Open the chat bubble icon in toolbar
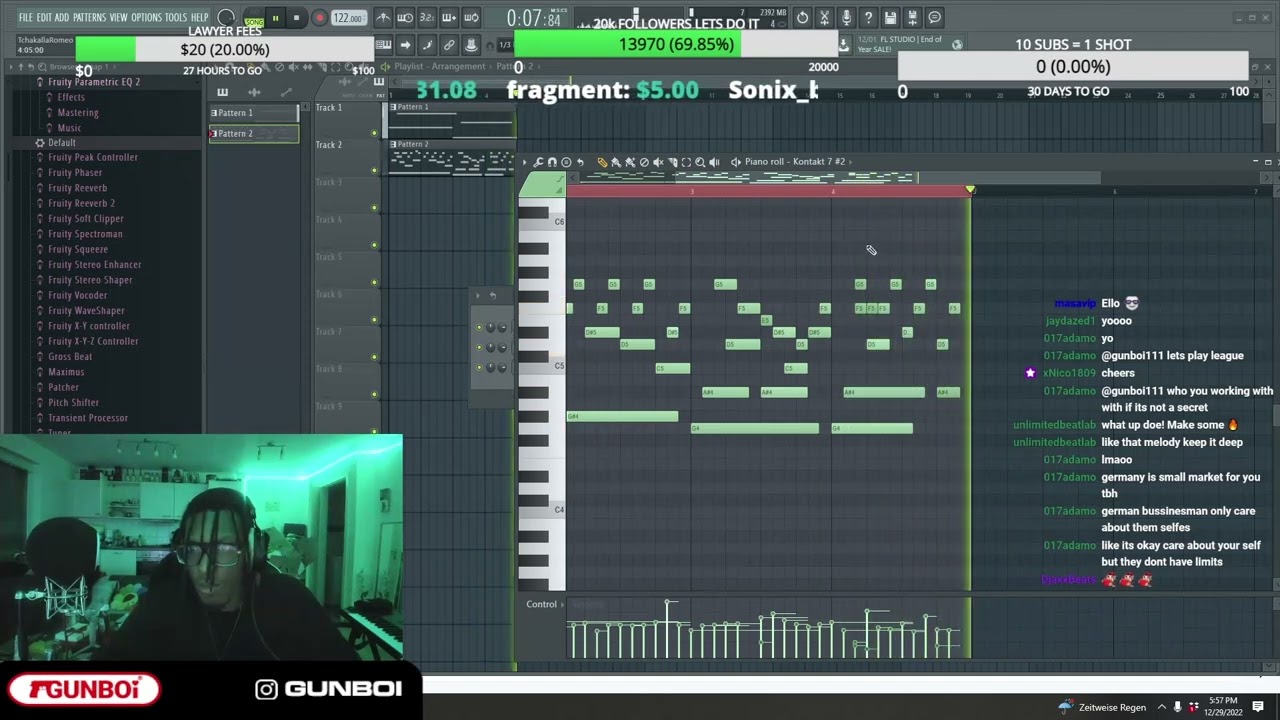Image resolution: width=1280 pixels, height=720 pixels. pyautogui.click(x=934, y=18)
